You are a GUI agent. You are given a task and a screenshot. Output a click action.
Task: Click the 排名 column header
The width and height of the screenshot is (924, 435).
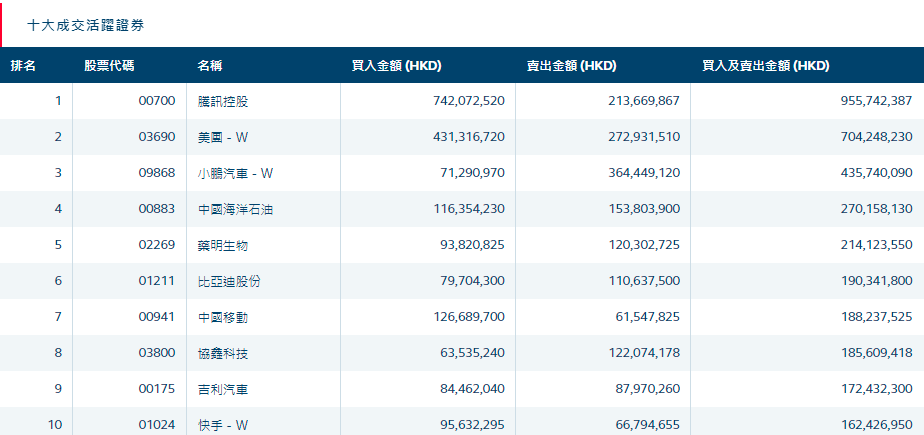23,66
